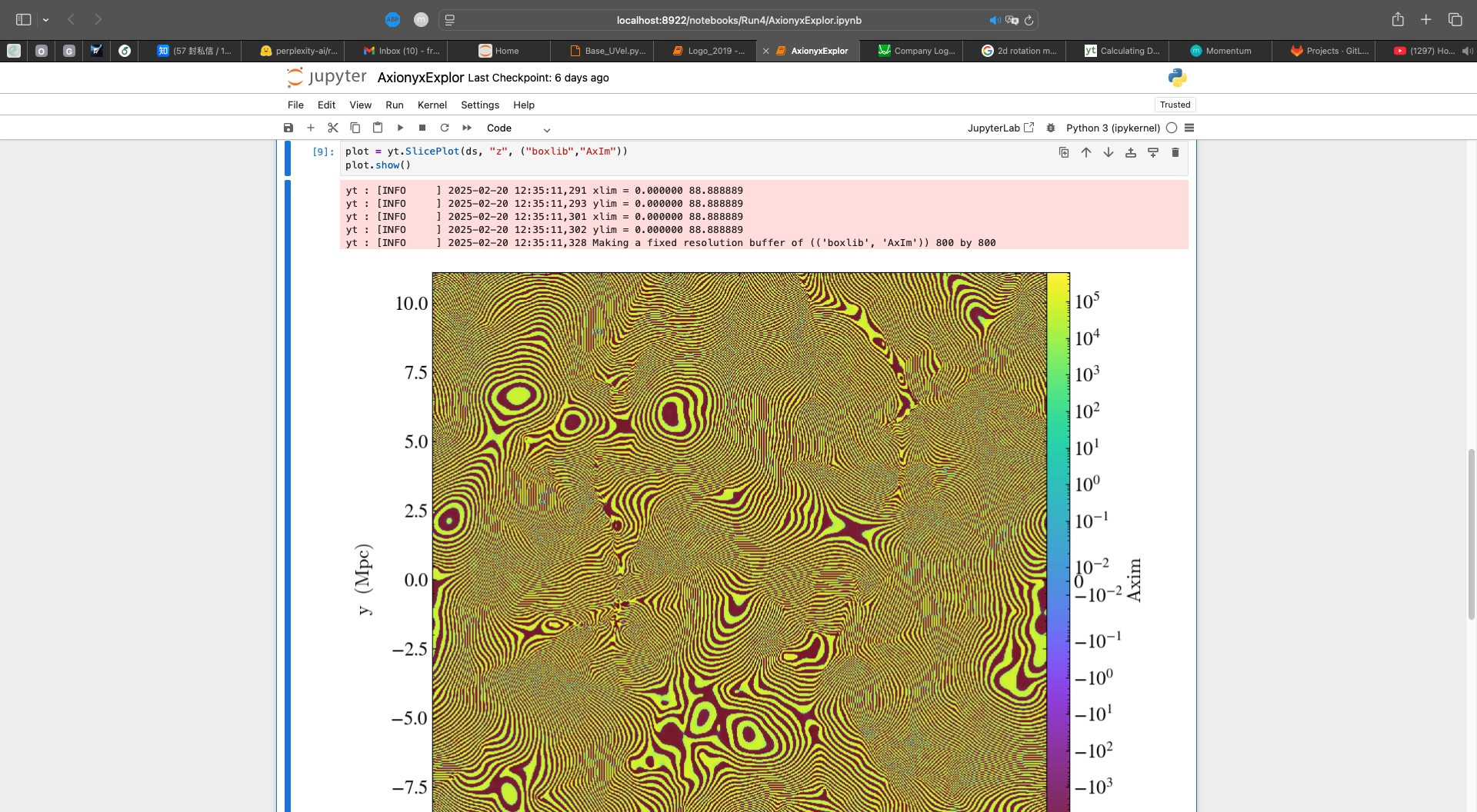Open the Kernel menu

tap(432, 105)
